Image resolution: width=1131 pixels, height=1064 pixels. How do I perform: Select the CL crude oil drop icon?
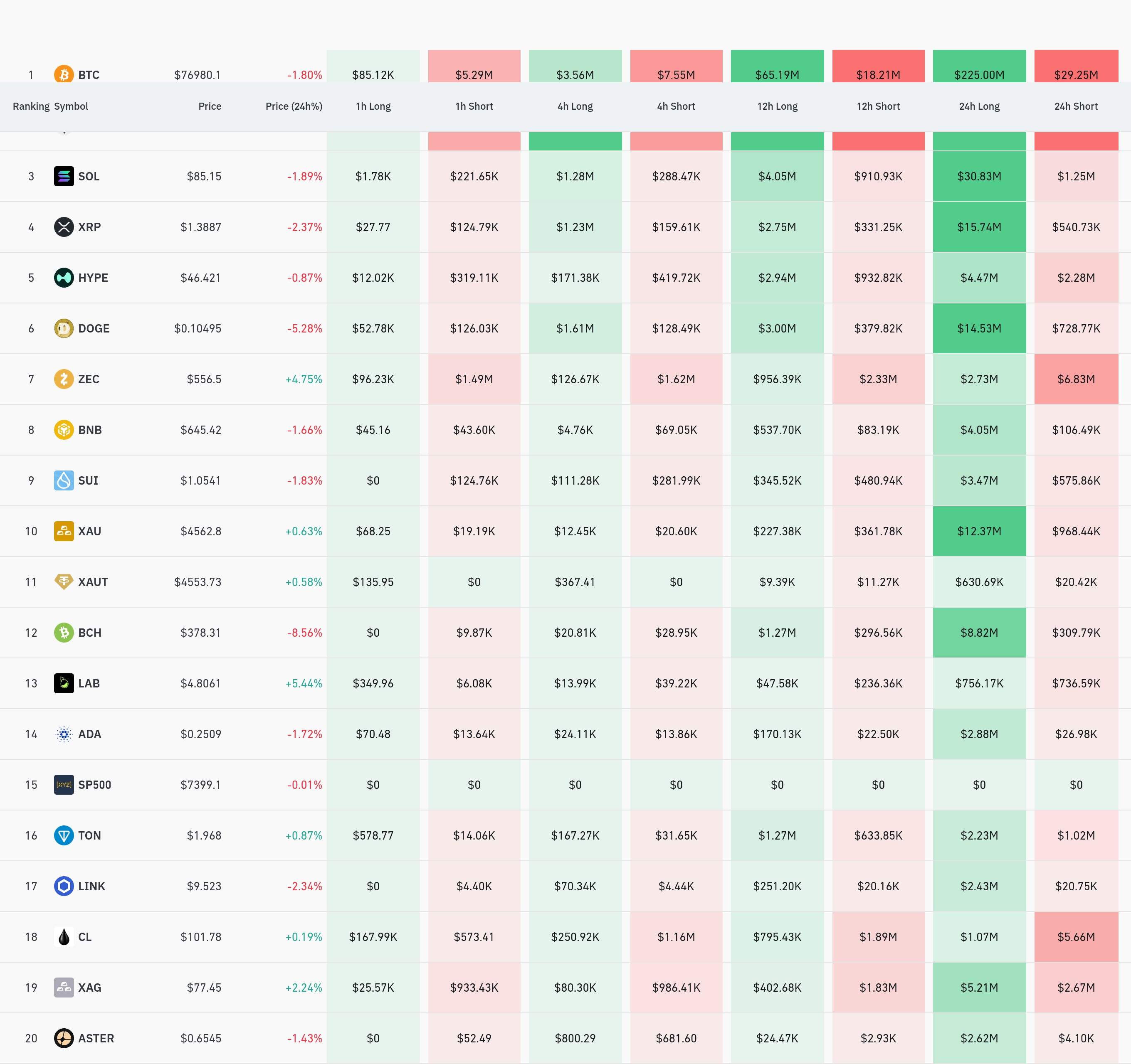pyautogui.click(x=64, y=937)
